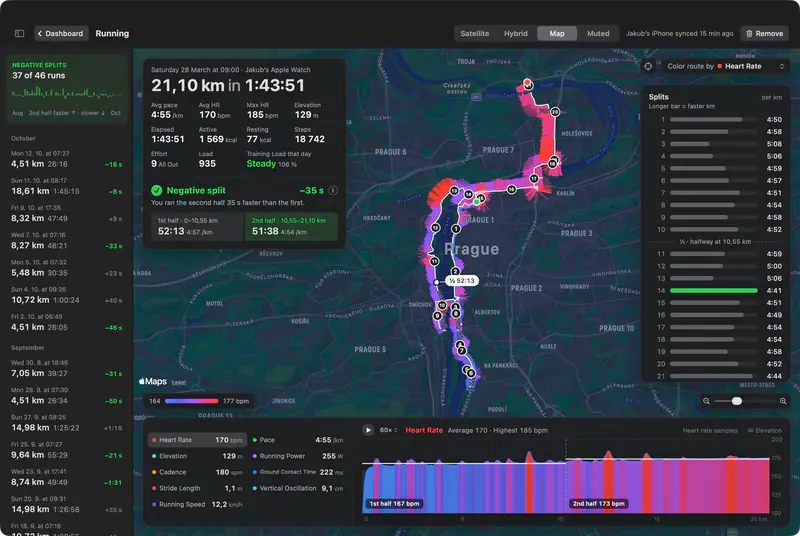Click the 1st half 167 bpm chart label

(394, 503)
